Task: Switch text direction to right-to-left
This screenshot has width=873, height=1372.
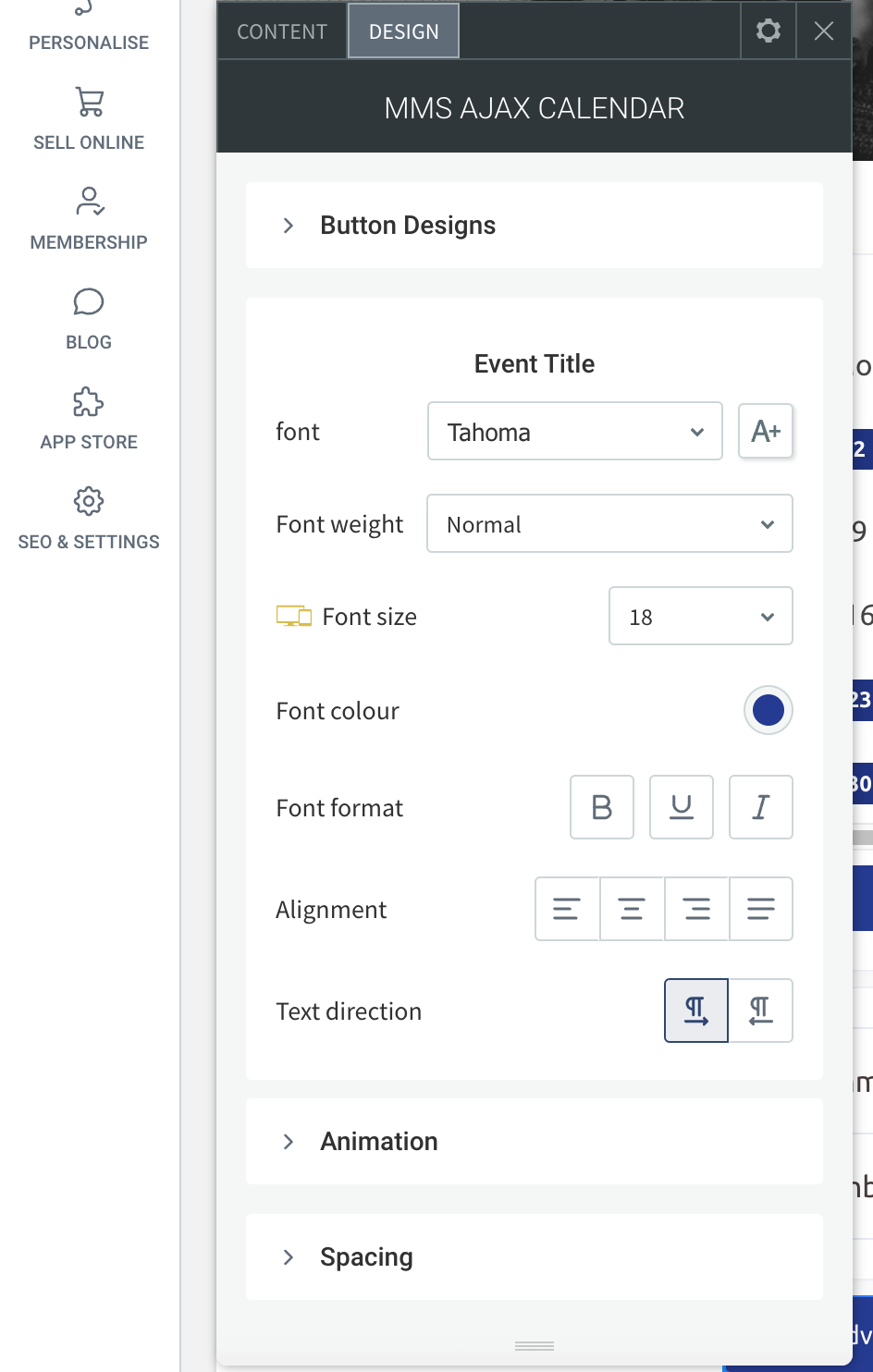Action: (760, 1011)
